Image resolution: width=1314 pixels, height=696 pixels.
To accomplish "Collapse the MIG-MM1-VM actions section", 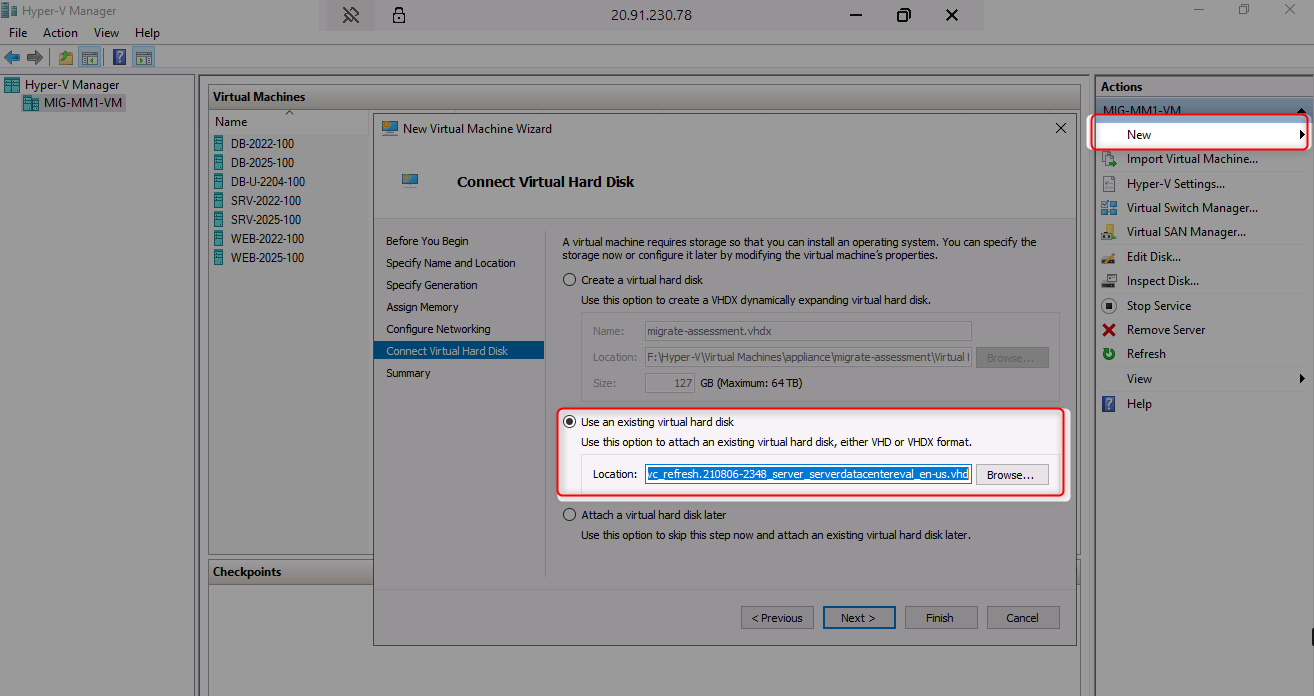I will click(x=1301, y=111).
